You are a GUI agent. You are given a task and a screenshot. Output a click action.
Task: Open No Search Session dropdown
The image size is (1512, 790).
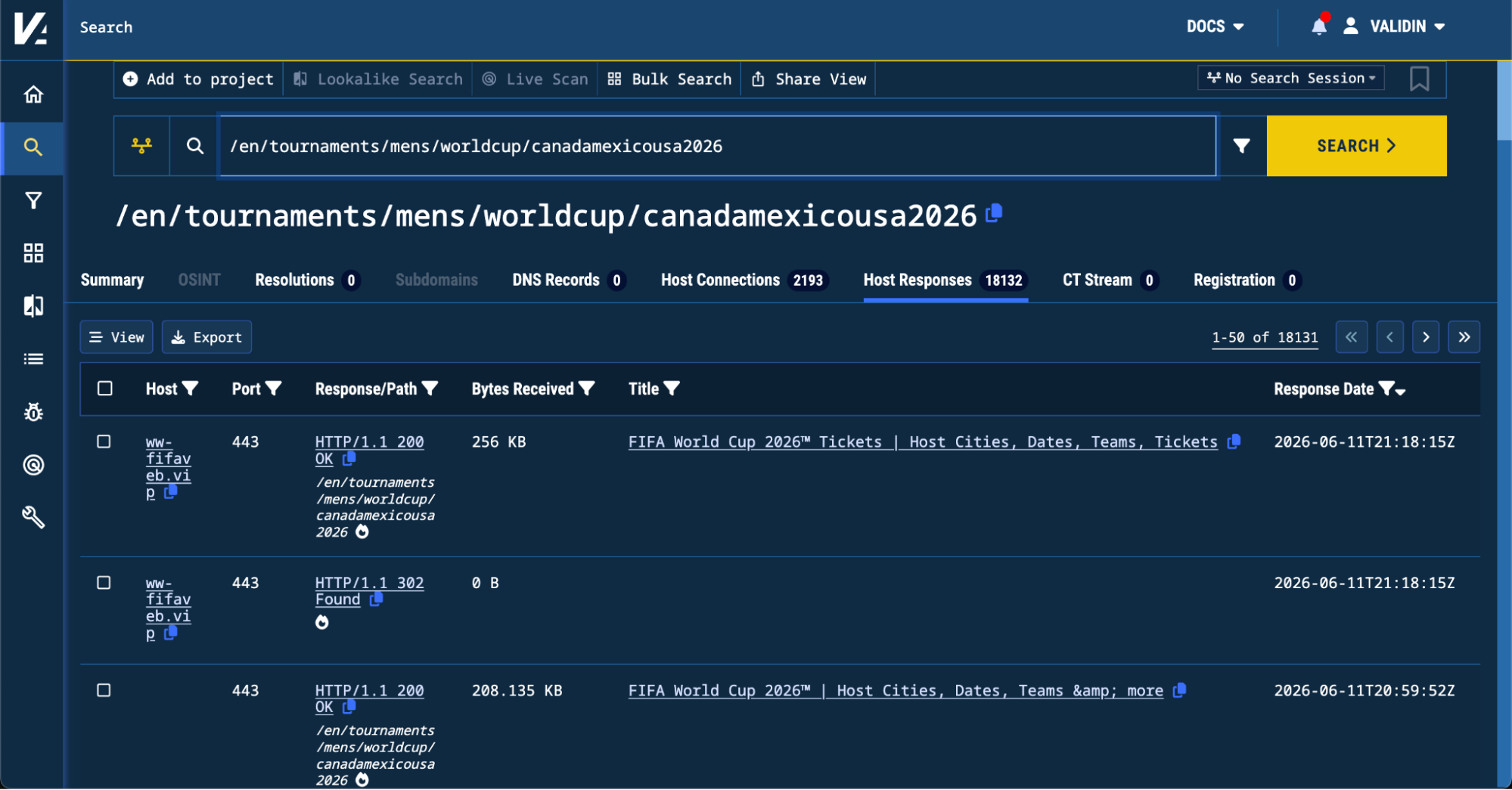(1291, 78)
